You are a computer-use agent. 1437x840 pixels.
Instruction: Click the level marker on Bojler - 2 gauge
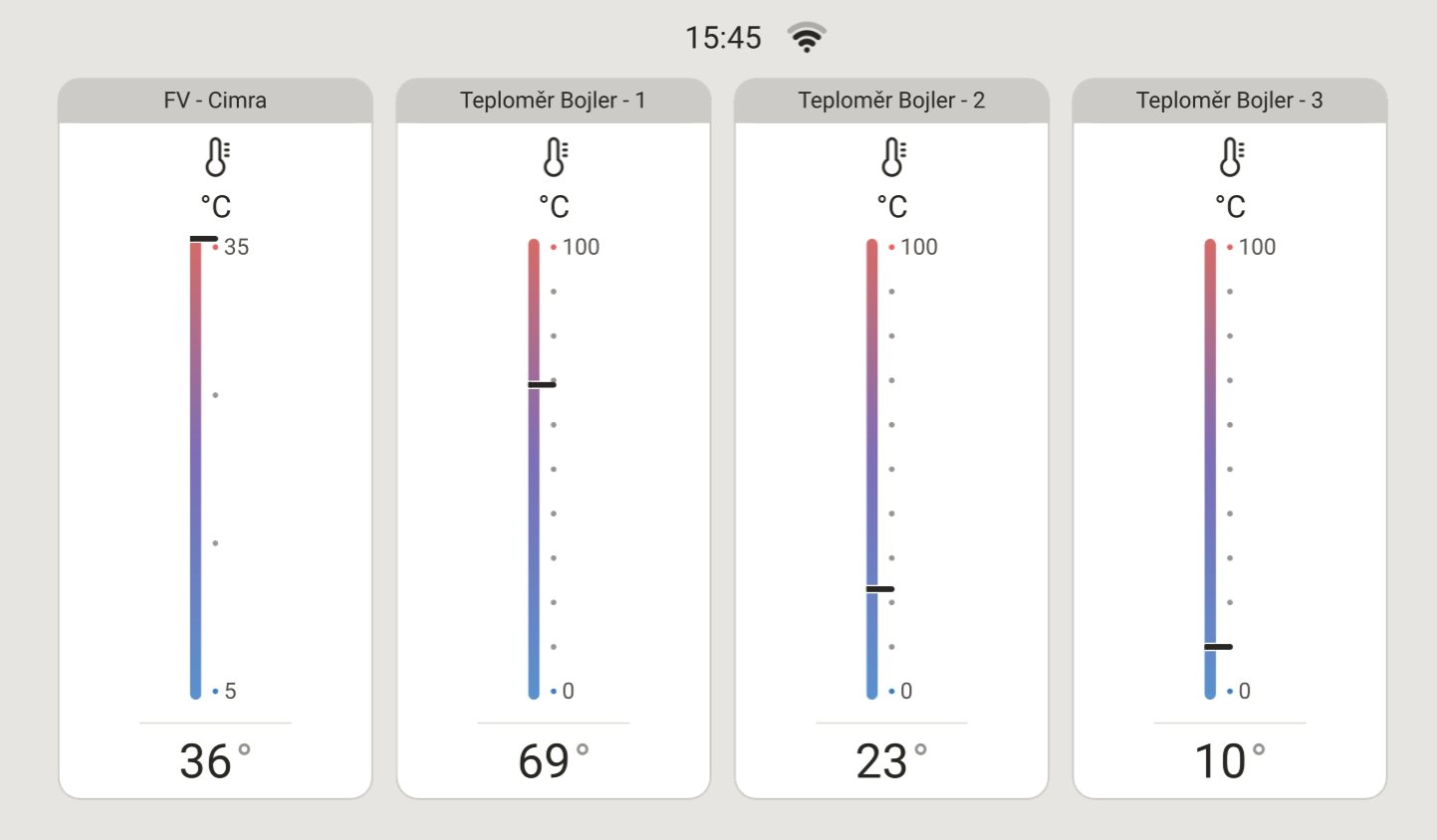point(880,589)
